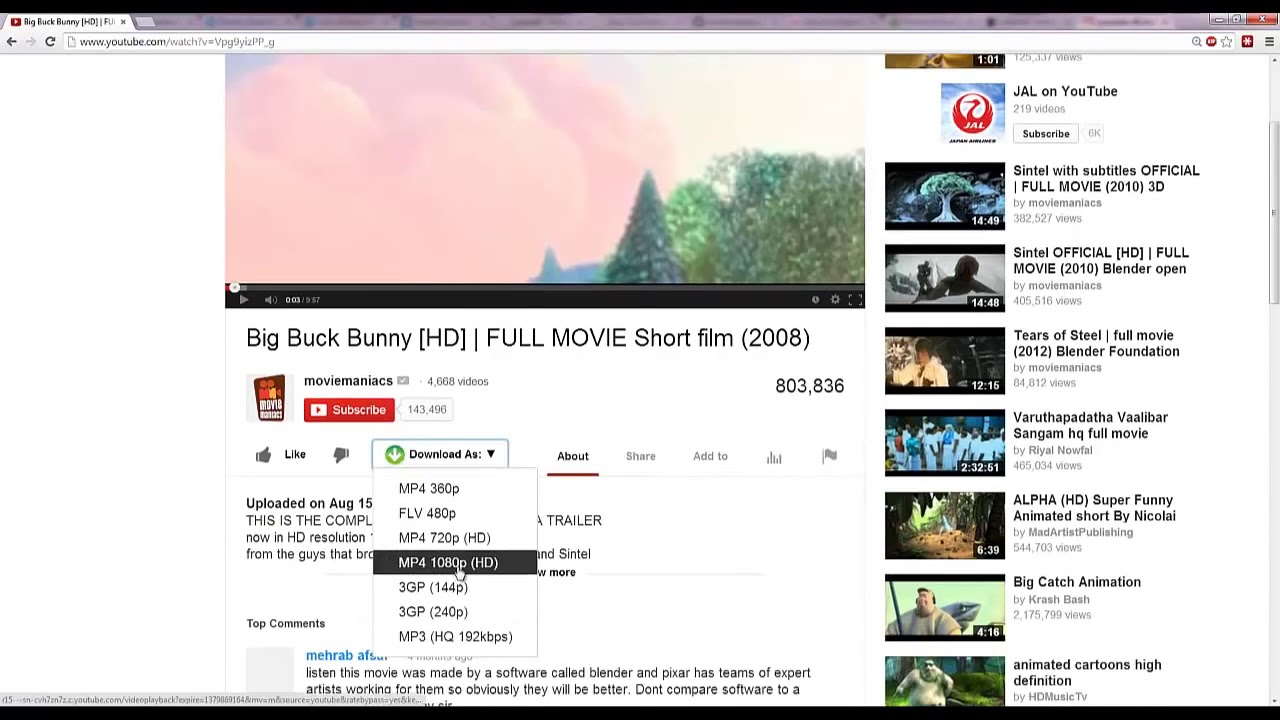Open the browser zoom magnifier icon
Viewport: 1280px width, 720px height.
pyautogui.click(x=1196, y=42)
